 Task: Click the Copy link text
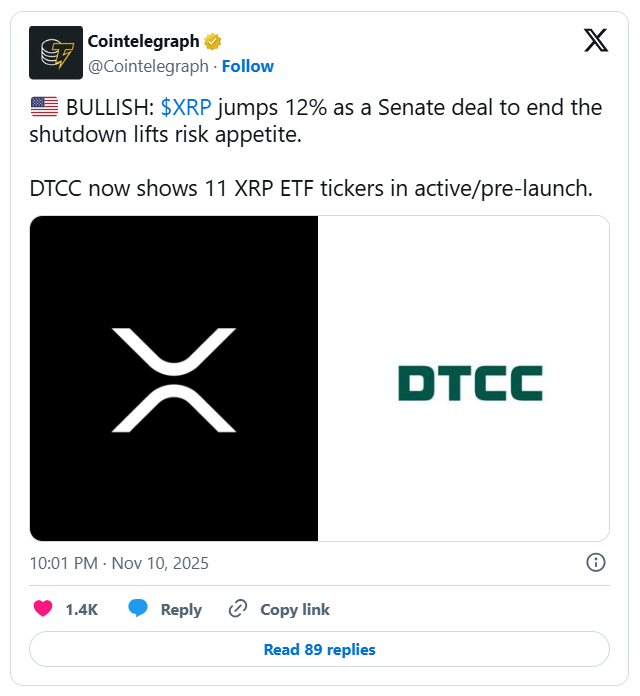tap(295, 609)
